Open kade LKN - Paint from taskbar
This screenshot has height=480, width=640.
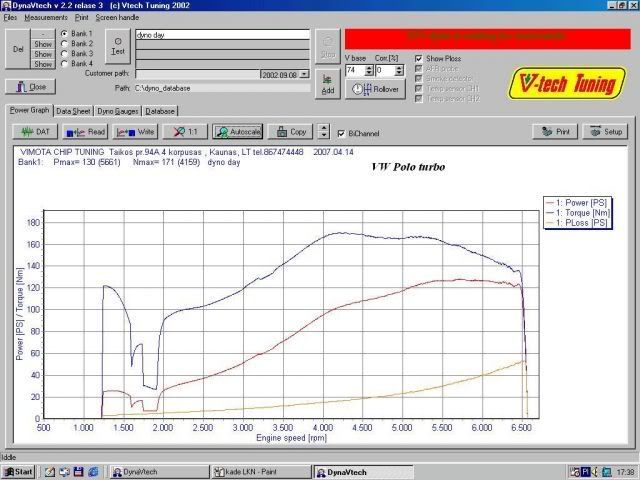click(x=255, y=471)
